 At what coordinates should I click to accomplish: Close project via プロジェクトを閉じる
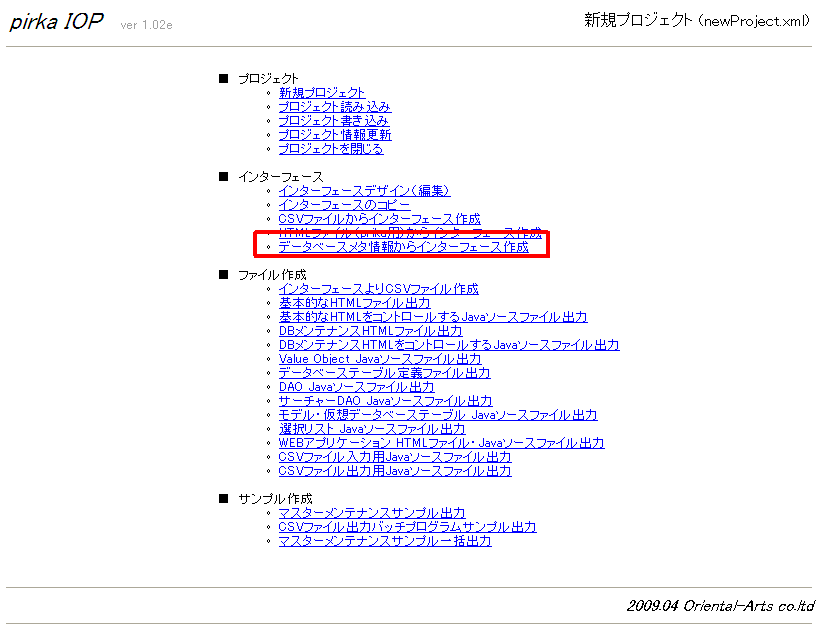pos(330,149)
